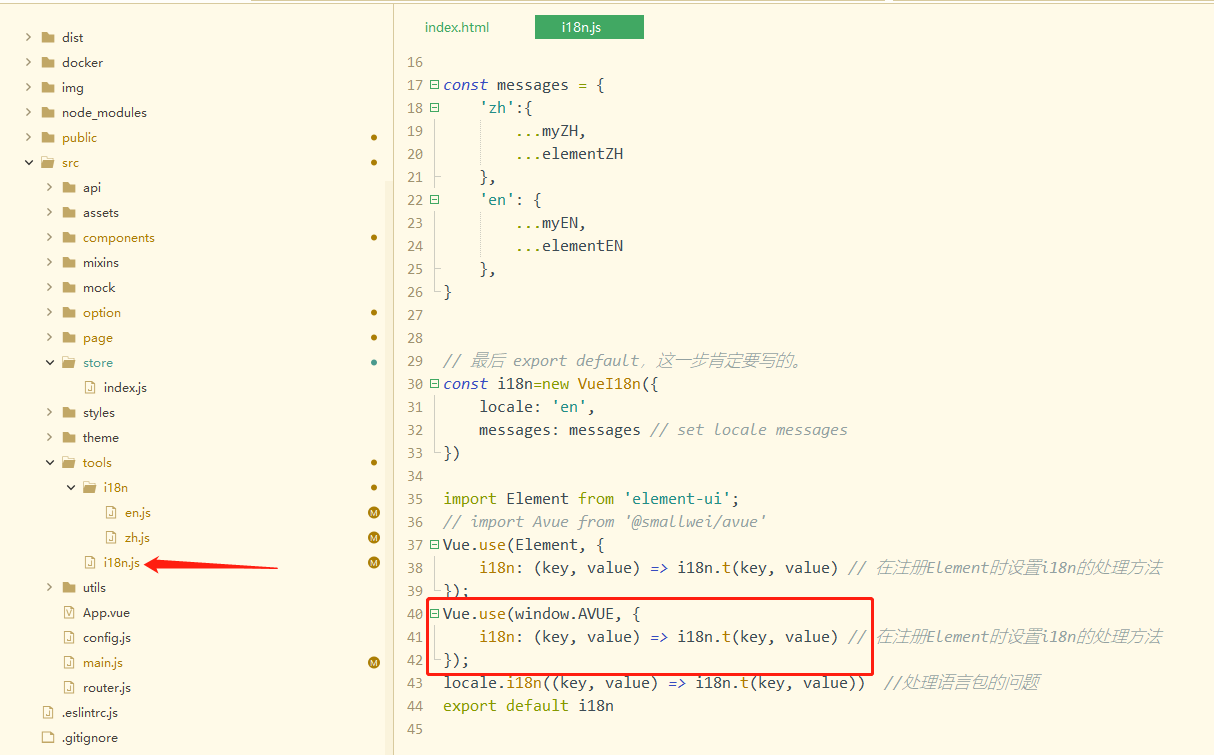Select the components folder label
The height and width of the screenshot is (755, 1214).
tap(118, 237)
